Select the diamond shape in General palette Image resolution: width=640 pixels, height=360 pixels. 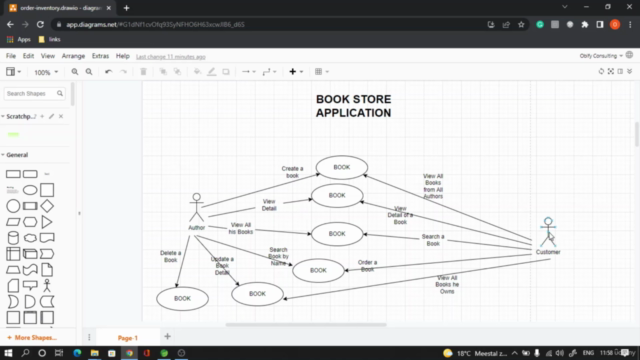tap(47, 206)
